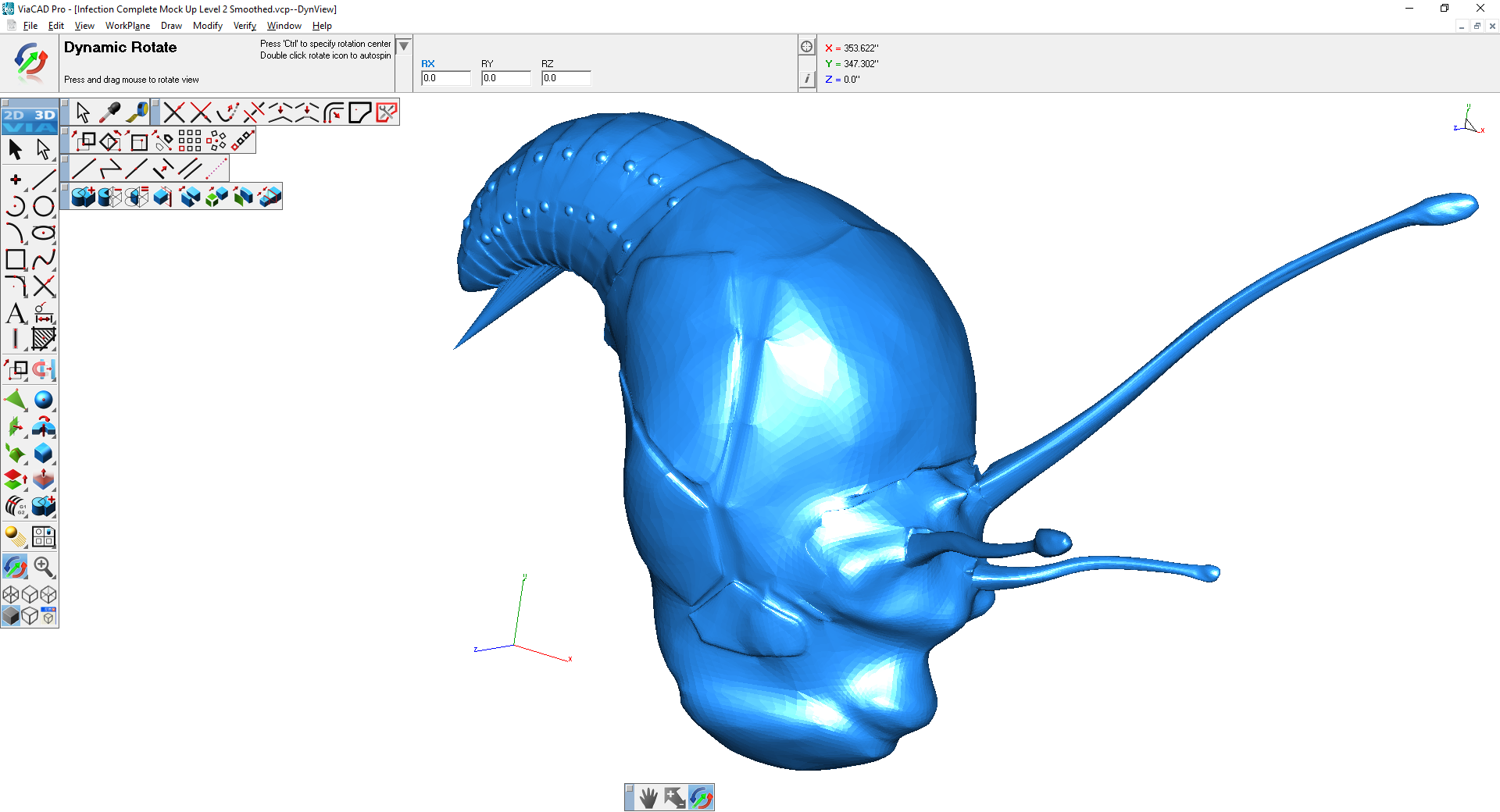
Task: Click the Y coordinate readout 347.302"
Action: pyautogui.click(x=852, y=64)
